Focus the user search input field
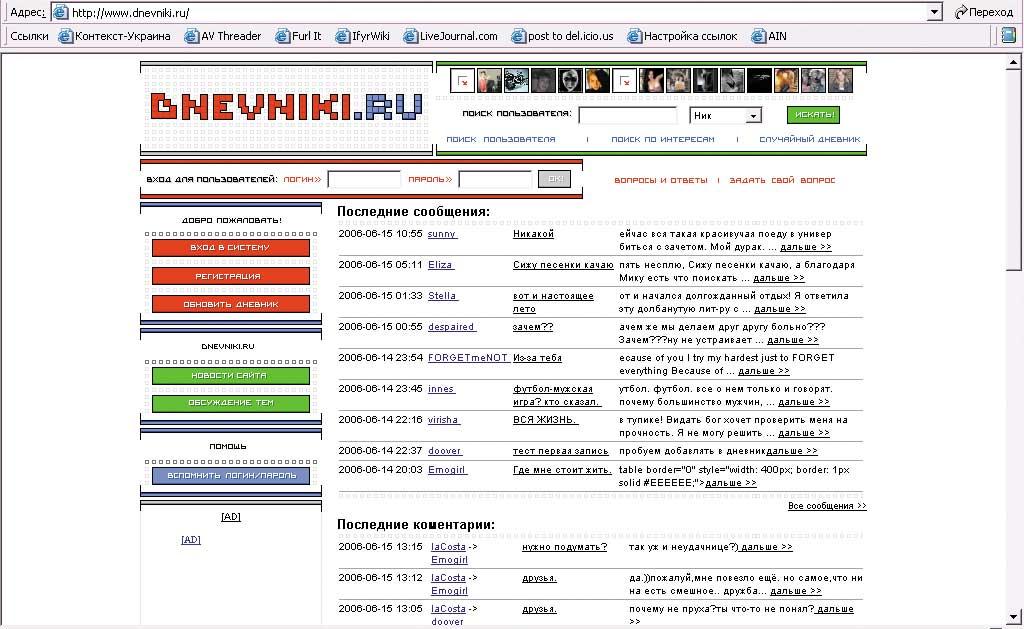This screenshot has height=629, width=1024. click(628, 115)
